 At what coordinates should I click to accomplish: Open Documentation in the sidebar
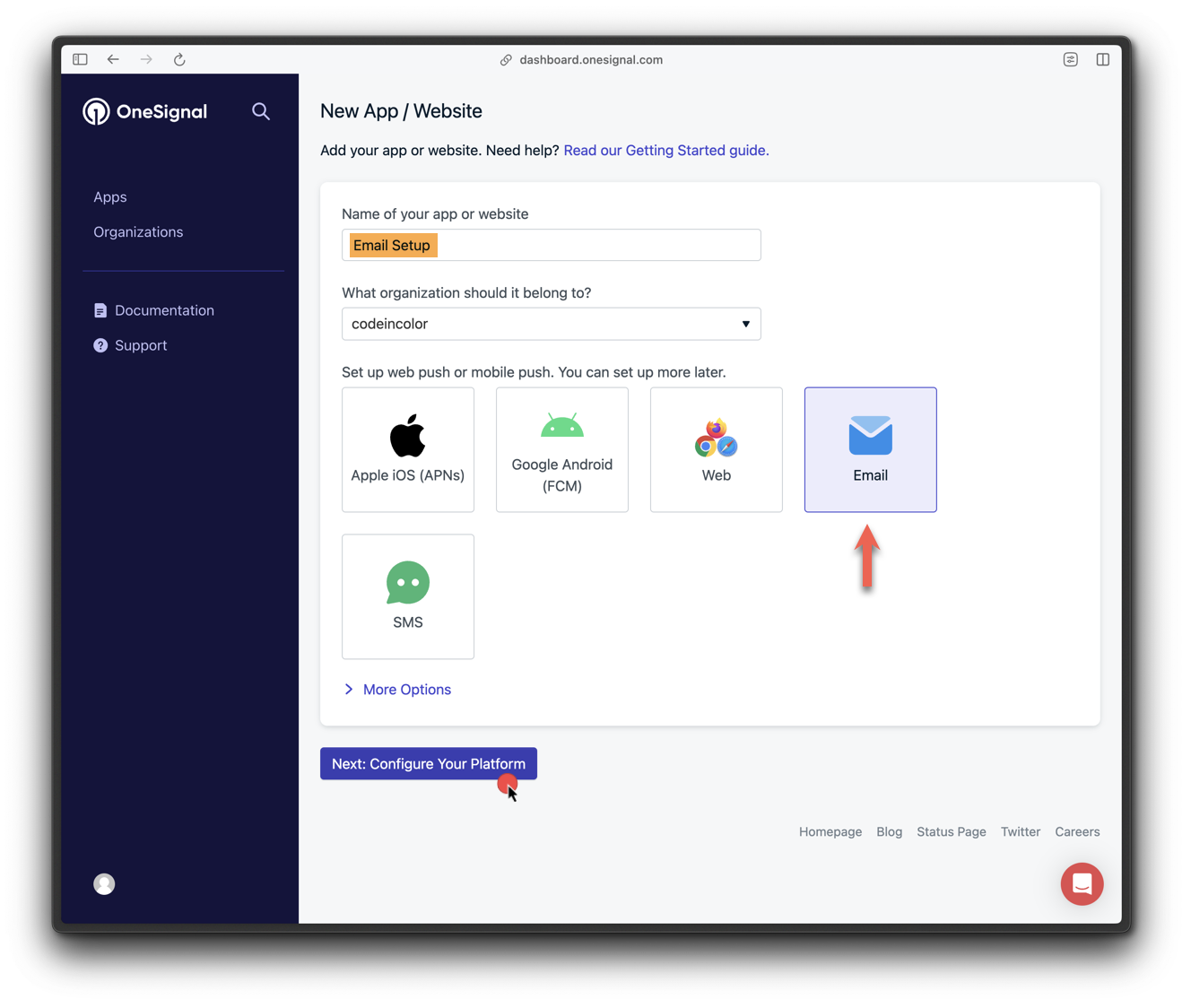pyautogui.click(x=164, y=310)
